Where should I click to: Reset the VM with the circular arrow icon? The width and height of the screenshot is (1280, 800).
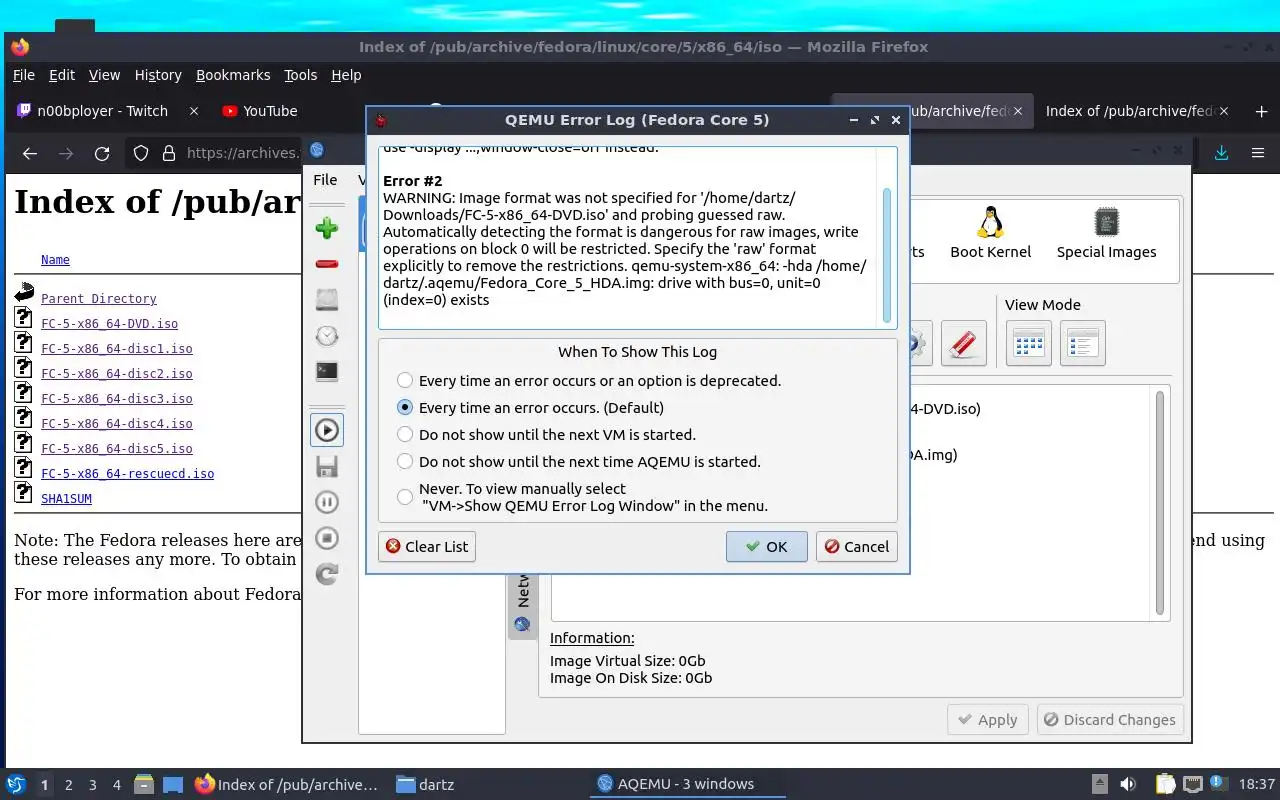(327, 574)
